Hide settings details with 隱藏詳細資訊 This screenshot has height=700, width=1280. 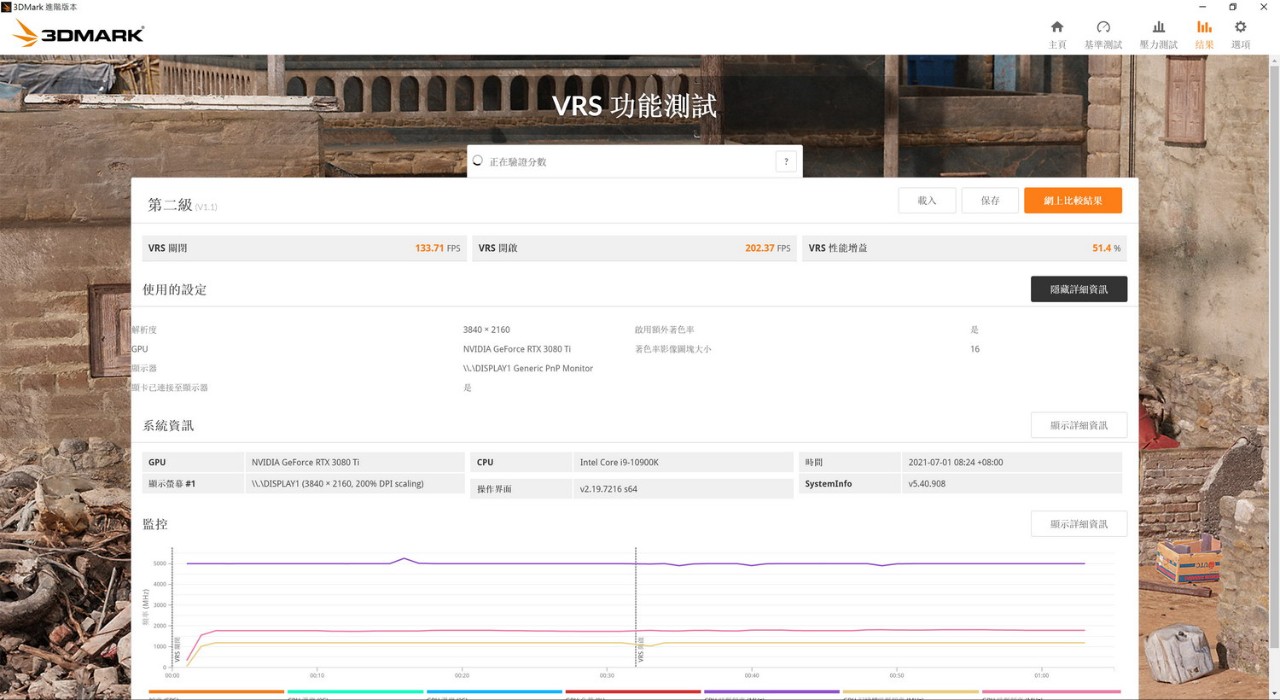point(1079,289)
